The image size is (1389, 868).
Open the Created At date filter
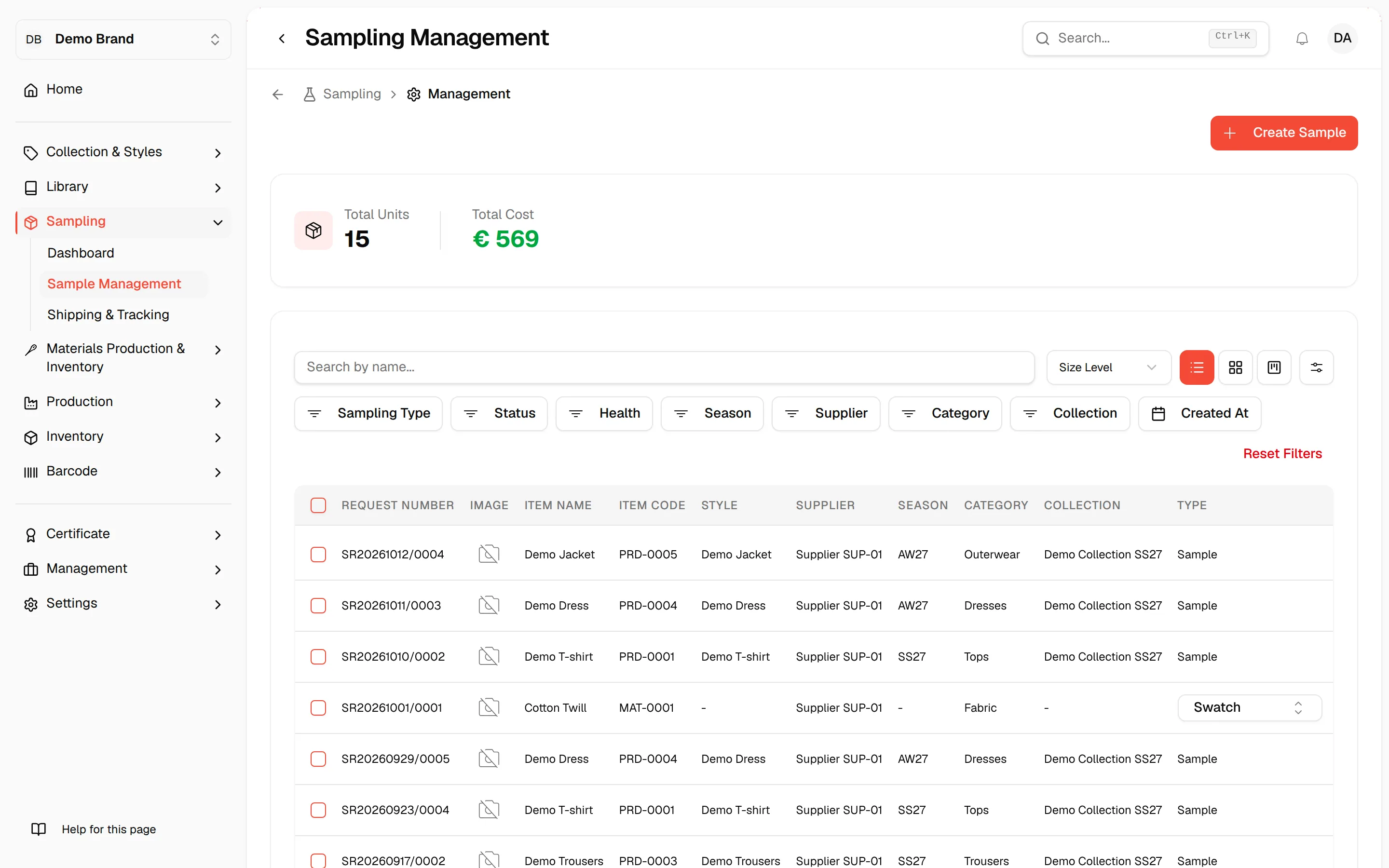point(1199,413)
